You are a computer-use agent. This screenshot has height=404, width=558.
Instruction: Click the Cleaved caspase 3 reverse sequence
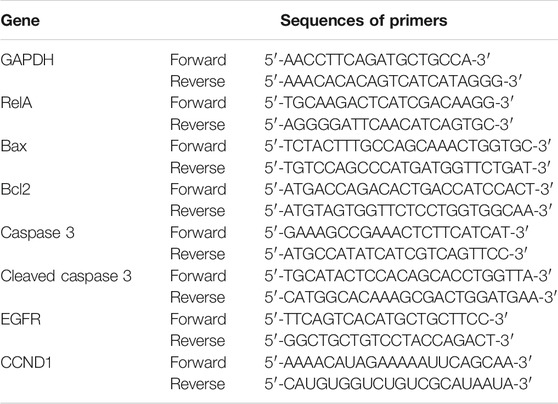coord(411,298)
